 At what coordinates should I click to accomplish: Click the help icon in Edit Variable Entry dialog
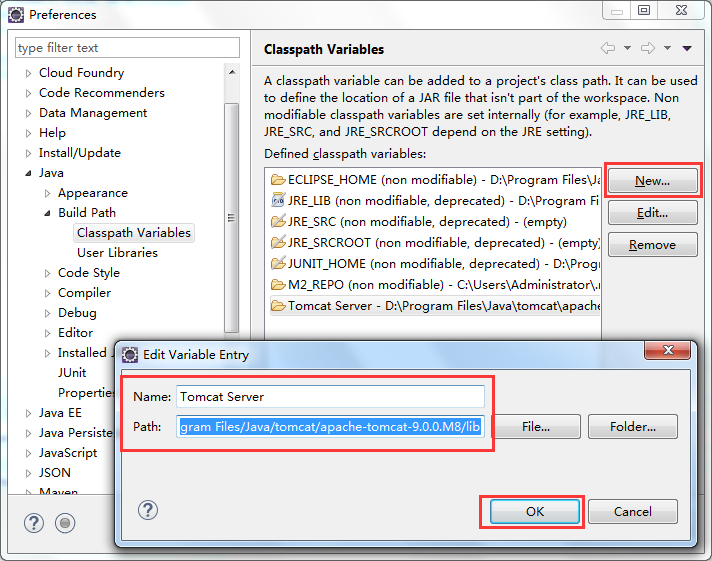tap(148, 510)
